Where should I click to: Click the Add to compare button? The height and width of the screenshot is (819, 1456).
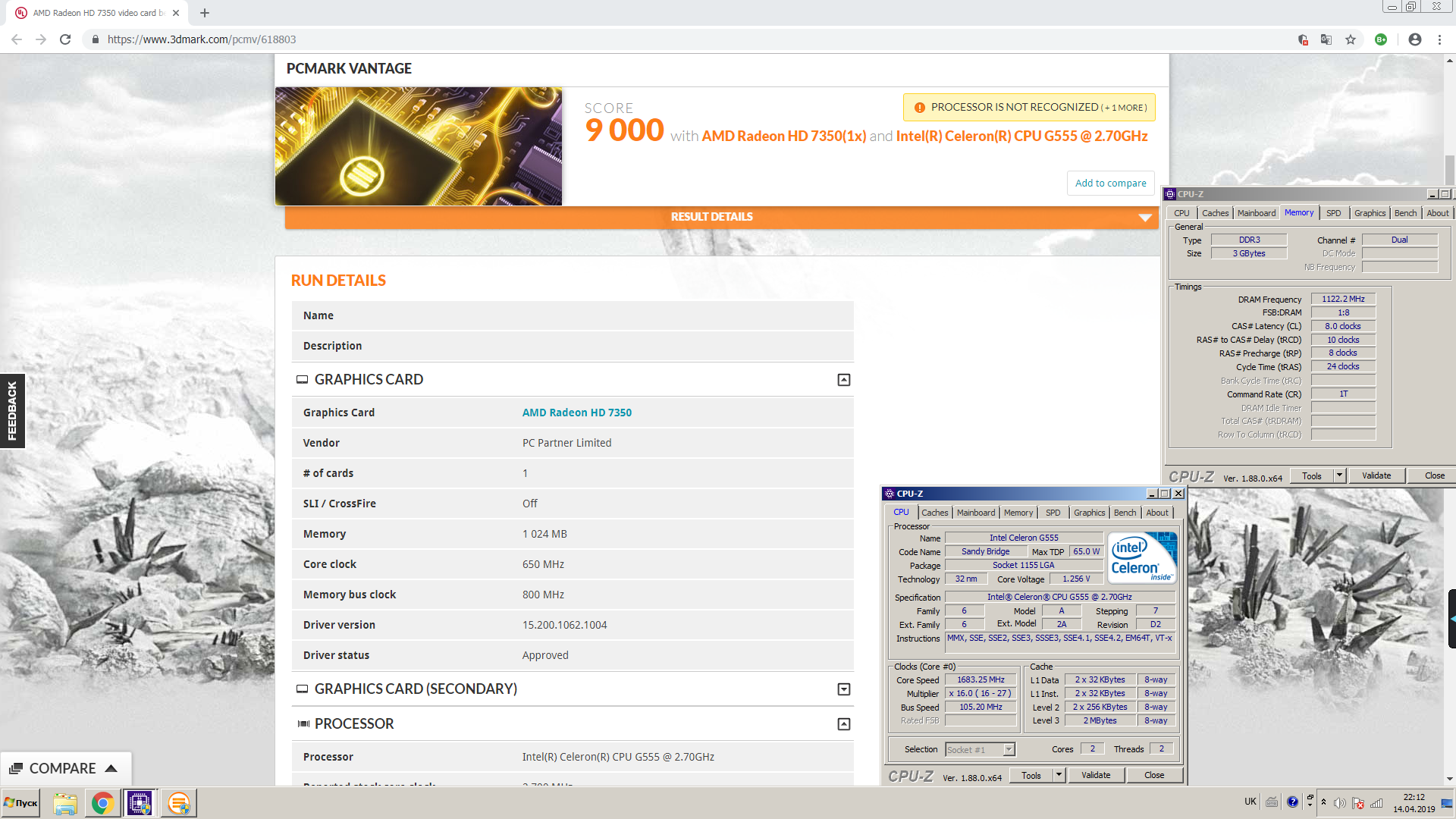(x=1111, y=183)
